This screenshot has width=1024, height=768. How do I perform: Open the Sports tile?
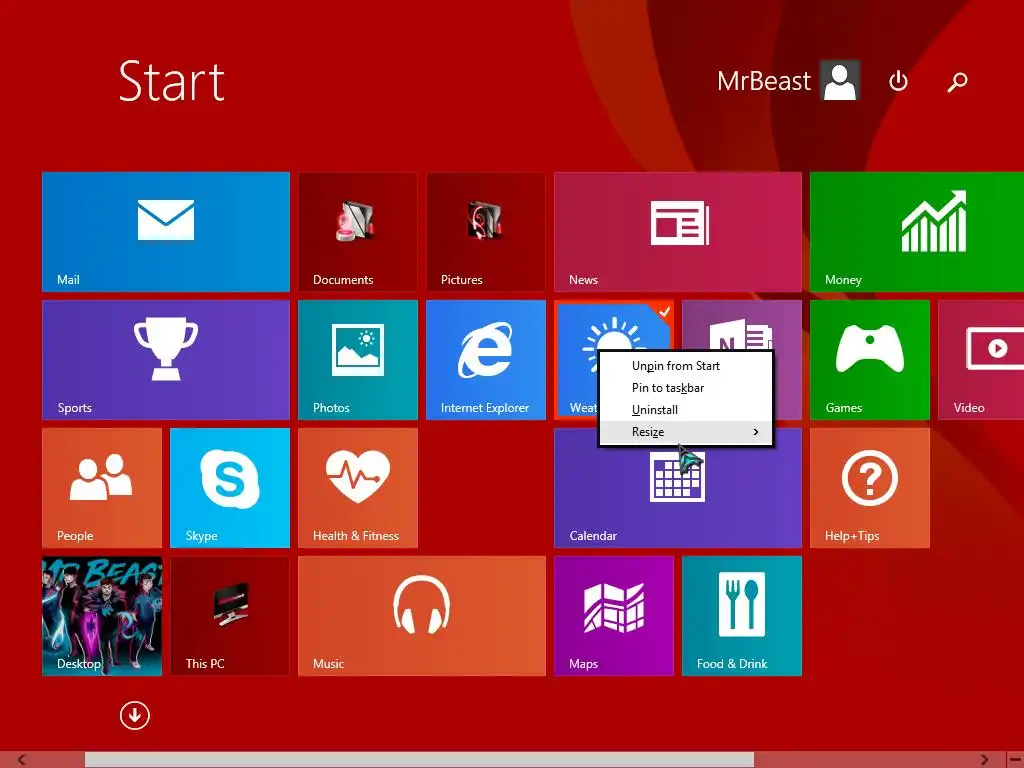(x=166, y=360)
